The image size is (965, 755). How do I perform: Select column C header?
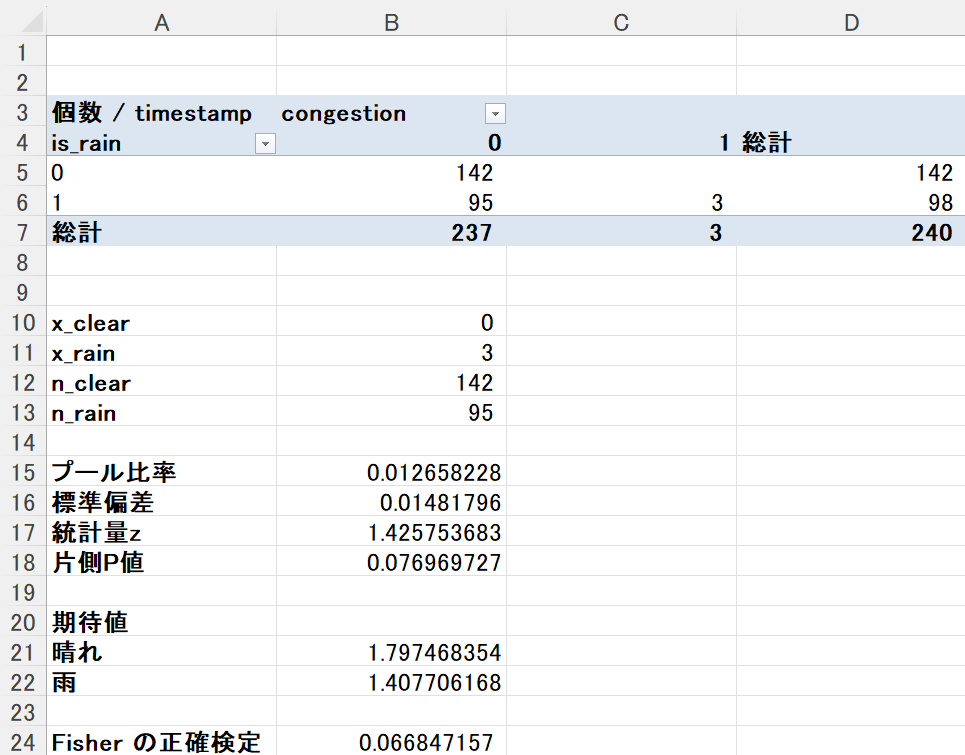pyautogui.click(x=621, y=22)
